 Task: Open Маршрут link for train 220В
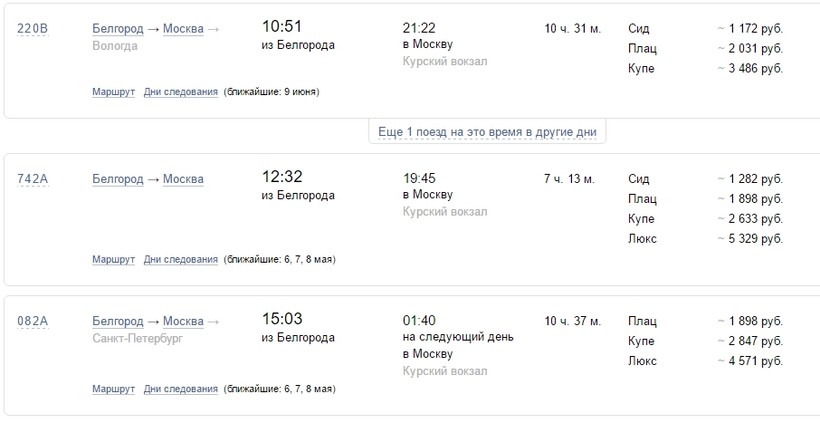coord(113,92)
